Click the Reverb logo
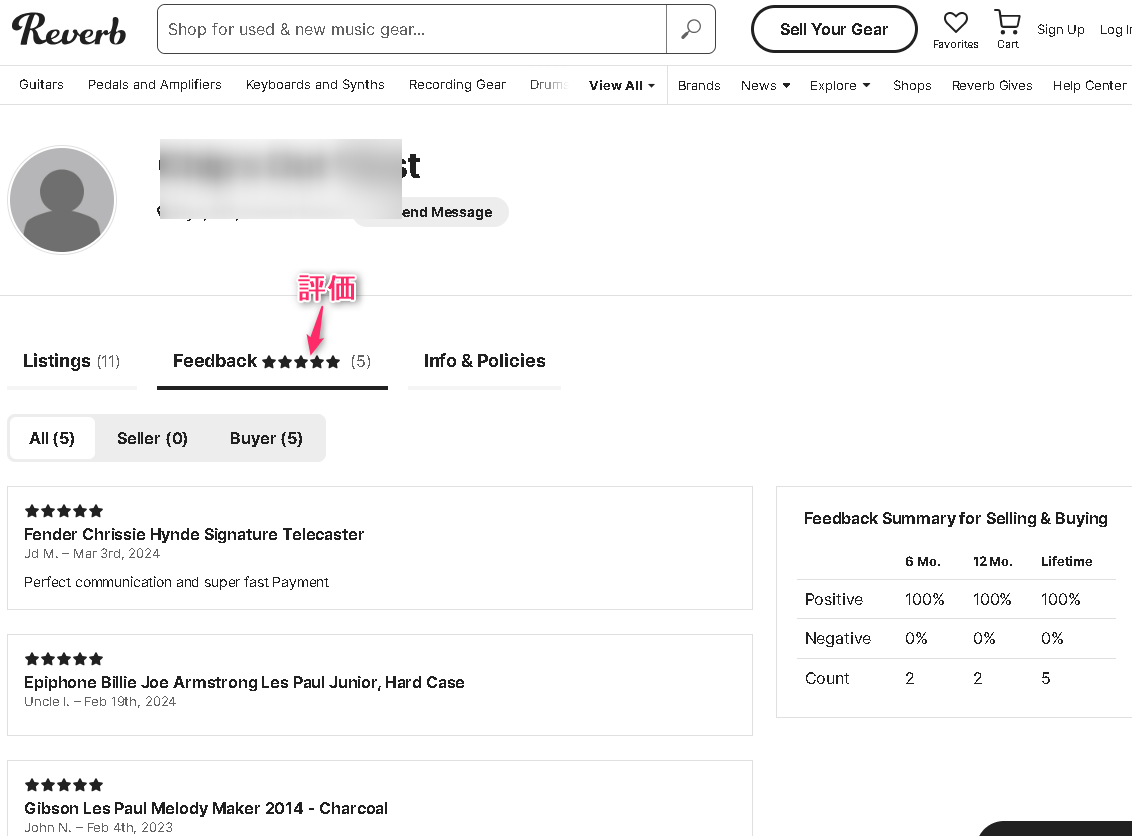 (x=69, y=30)
